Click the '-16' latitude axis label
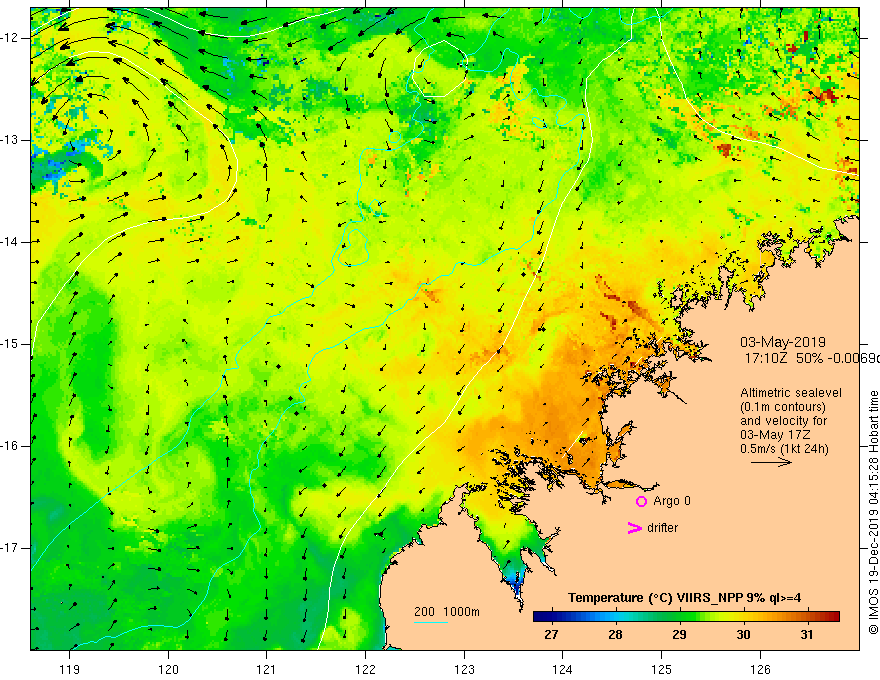880x680 pixels. pyautogui.click(x=11, y=446)
